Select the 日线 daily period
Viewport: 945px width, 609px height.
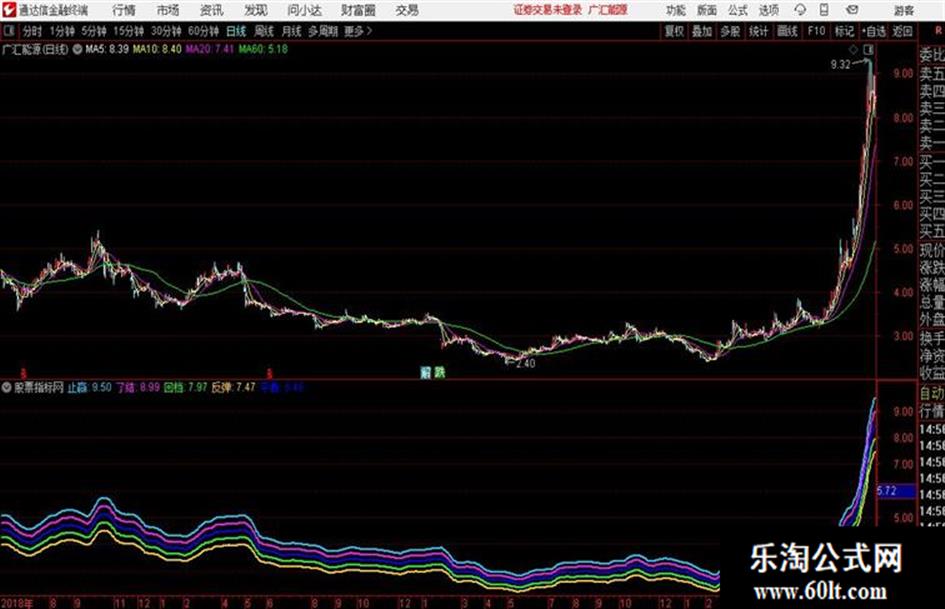(x=236, y=31)
